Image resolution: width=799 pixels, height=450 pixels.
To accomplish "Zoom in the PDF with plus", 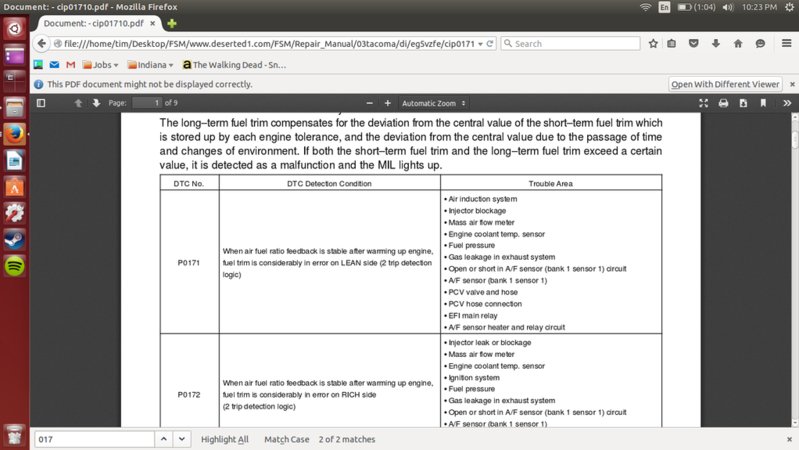I will (x=387, y=103).
